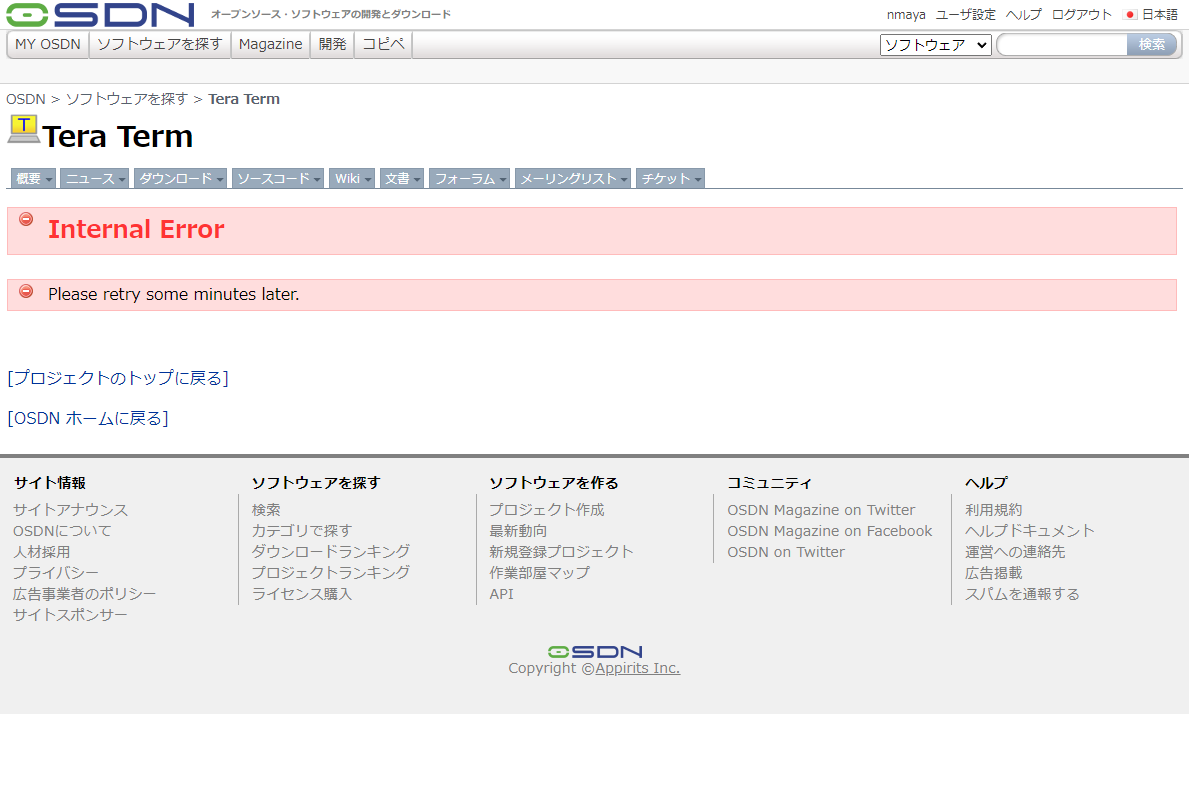Open ヘルプドキュメント footer link
Viewport: 1189px width, 794px height.
(1030, 531)
